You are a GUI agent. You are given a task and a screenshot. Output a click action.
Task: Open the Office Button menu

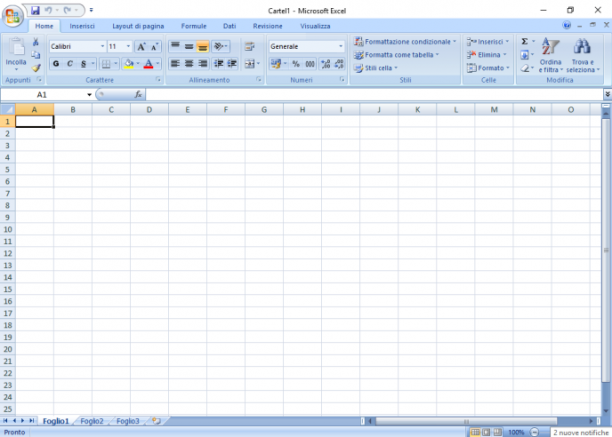(12, 16)
